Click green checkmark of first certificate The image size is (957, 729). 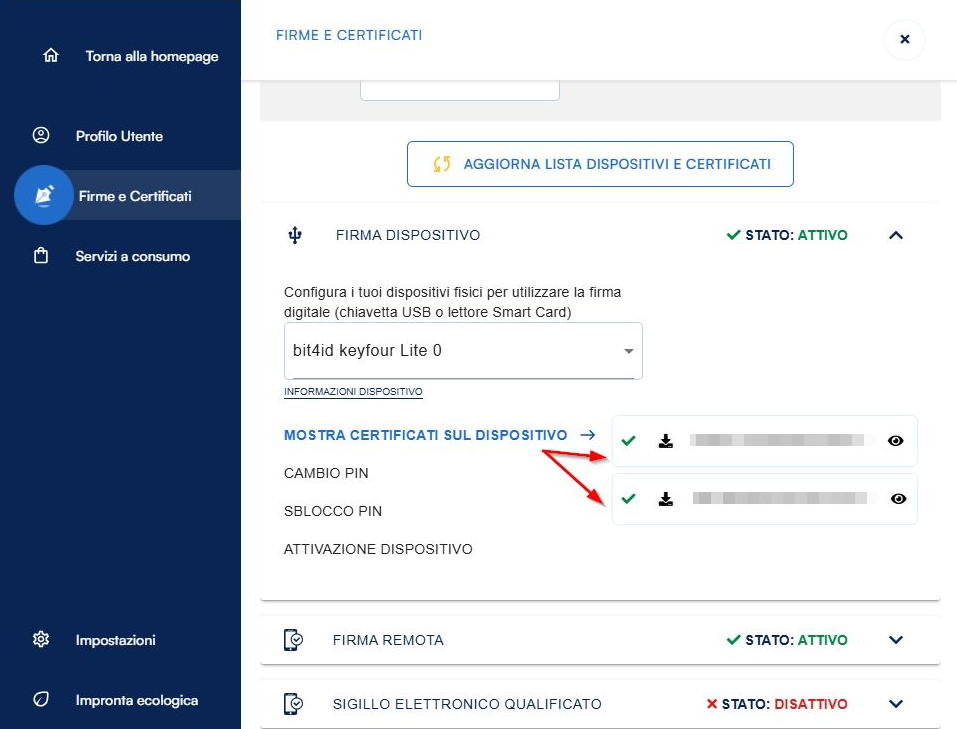(x=628, y=441)
